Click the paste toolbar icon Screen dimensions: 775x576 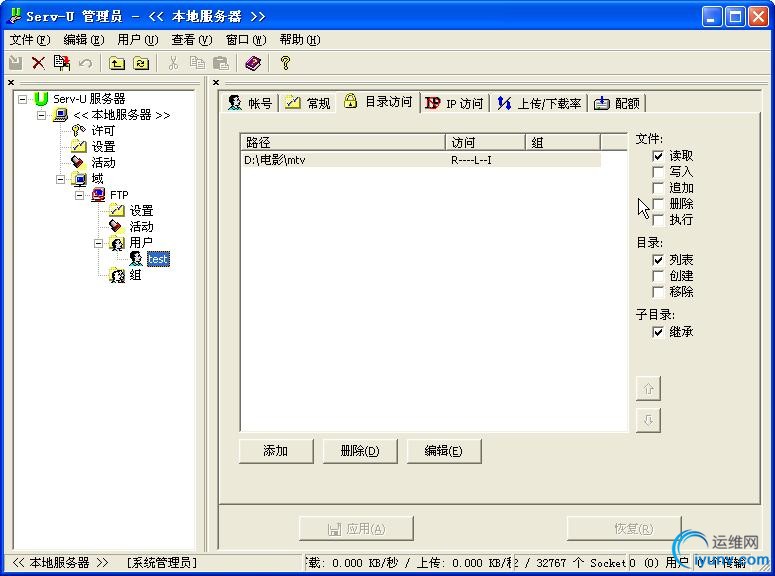tap(220, 63)
